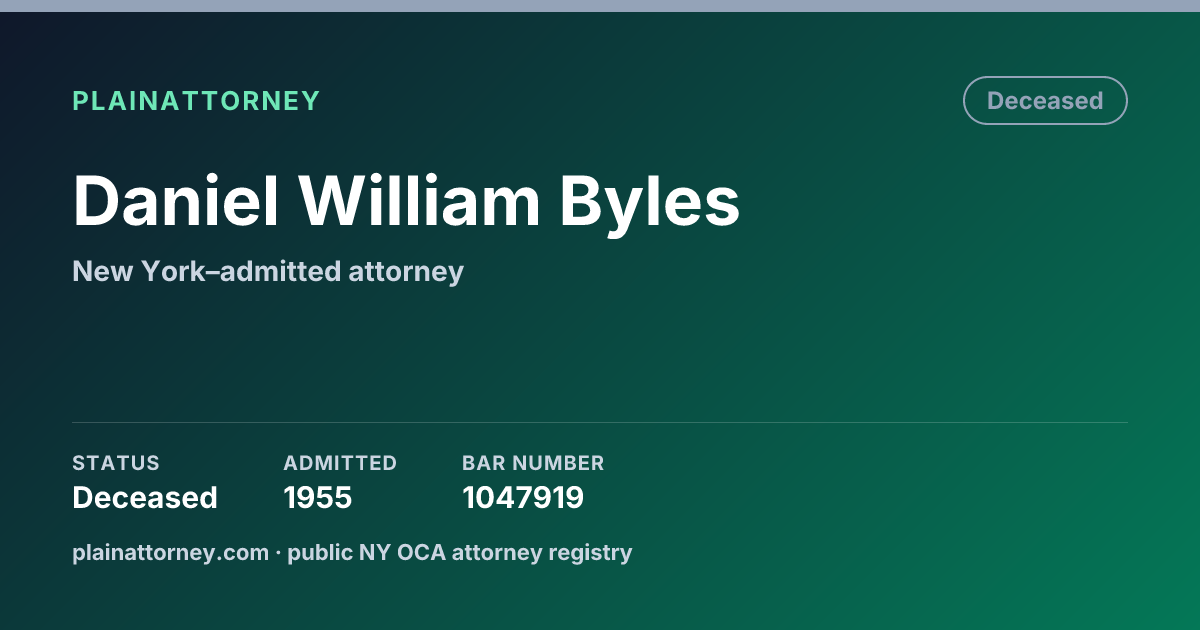Click the word Daniel in the heading
Image resolution: width=1200 pixels, height=630 pixels.
click(176, 201)
